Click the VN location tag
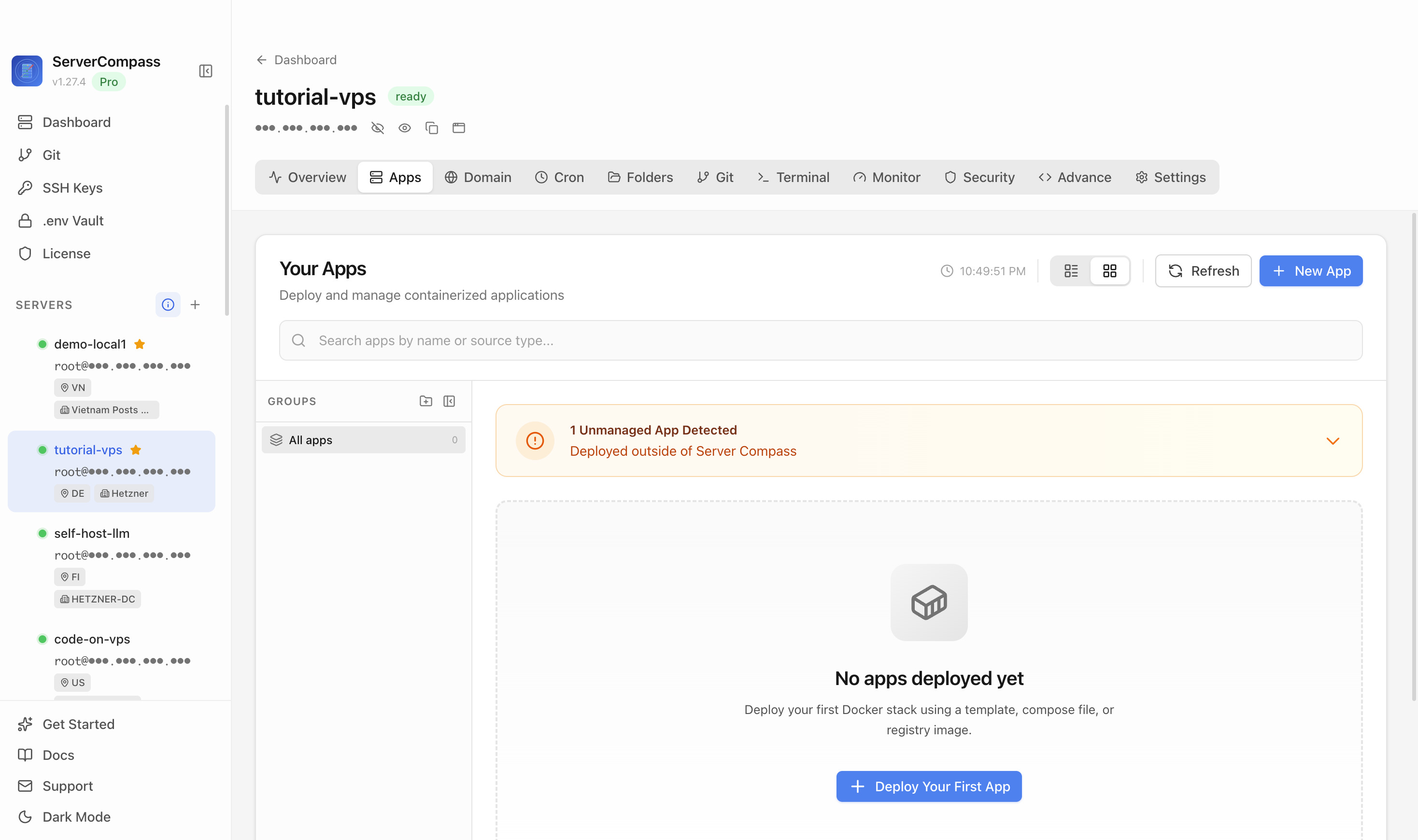1418x840 pixels. point(72,388)
